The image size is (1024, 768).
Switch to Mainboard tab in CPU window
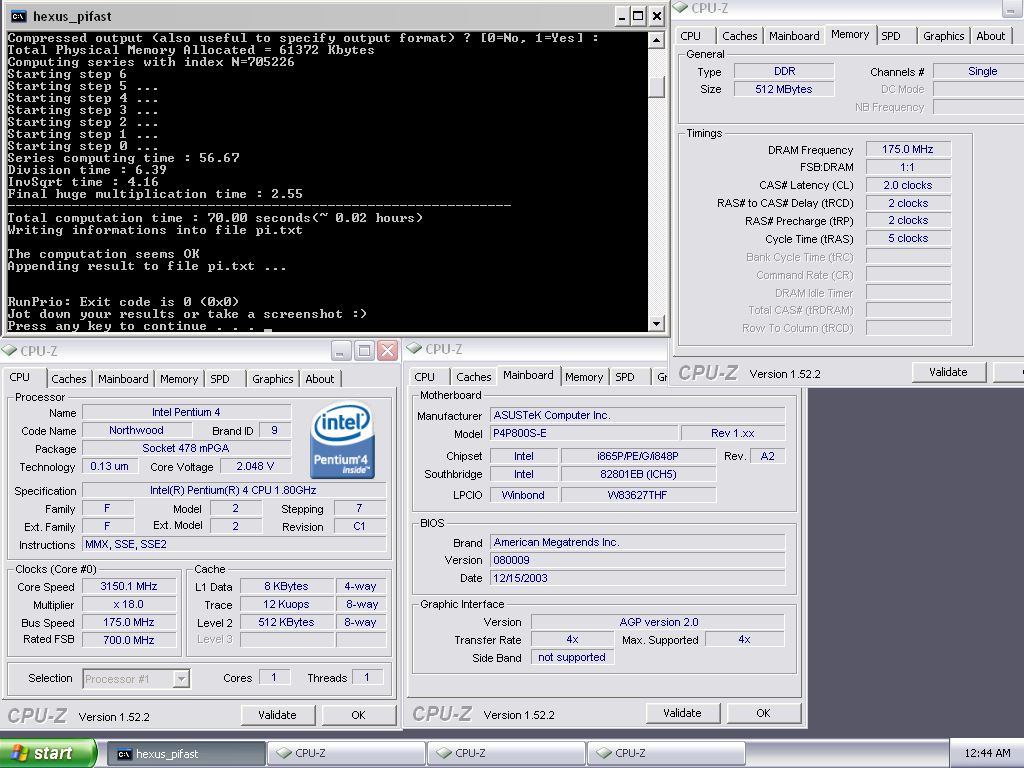pos(123,379)
